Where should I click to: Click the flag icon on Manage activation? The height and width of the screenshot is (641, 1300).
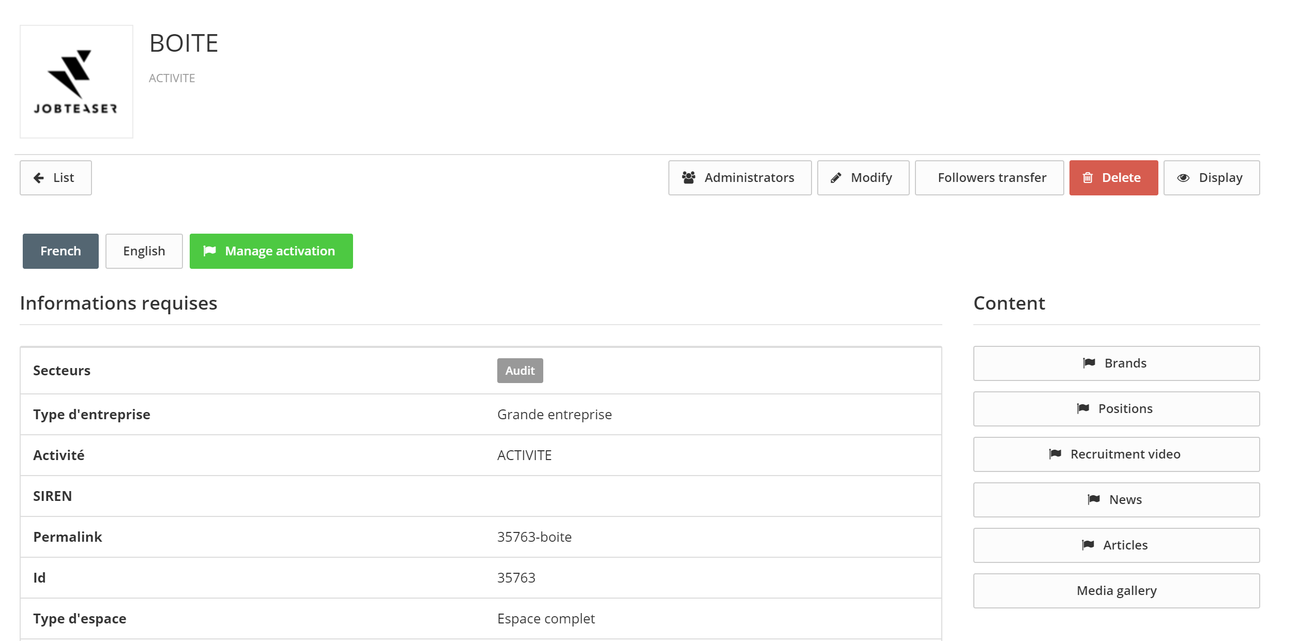[x=210, y=251]
